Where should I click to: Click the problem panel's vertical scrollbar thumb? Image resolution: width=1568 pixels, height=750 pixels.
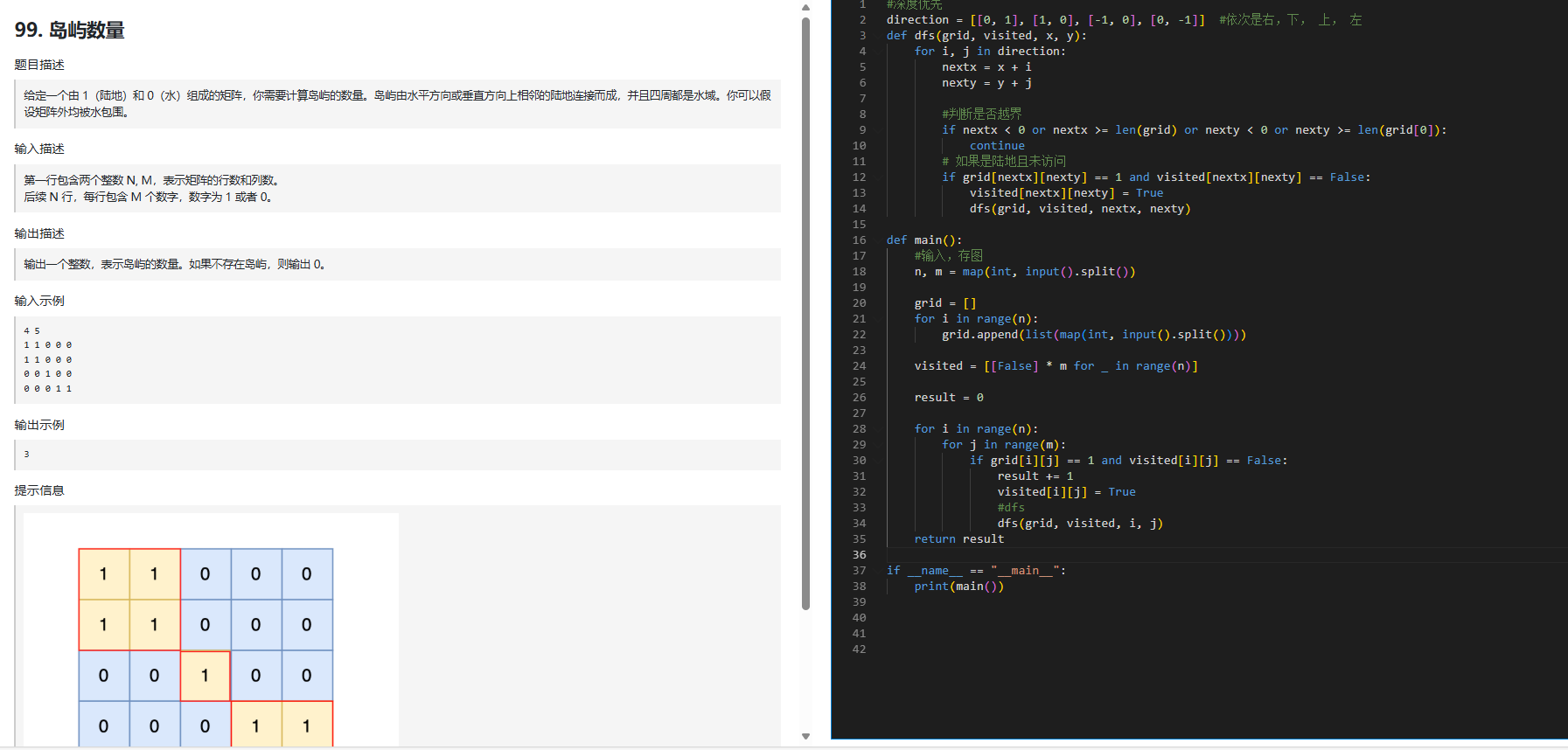point(805,313)
